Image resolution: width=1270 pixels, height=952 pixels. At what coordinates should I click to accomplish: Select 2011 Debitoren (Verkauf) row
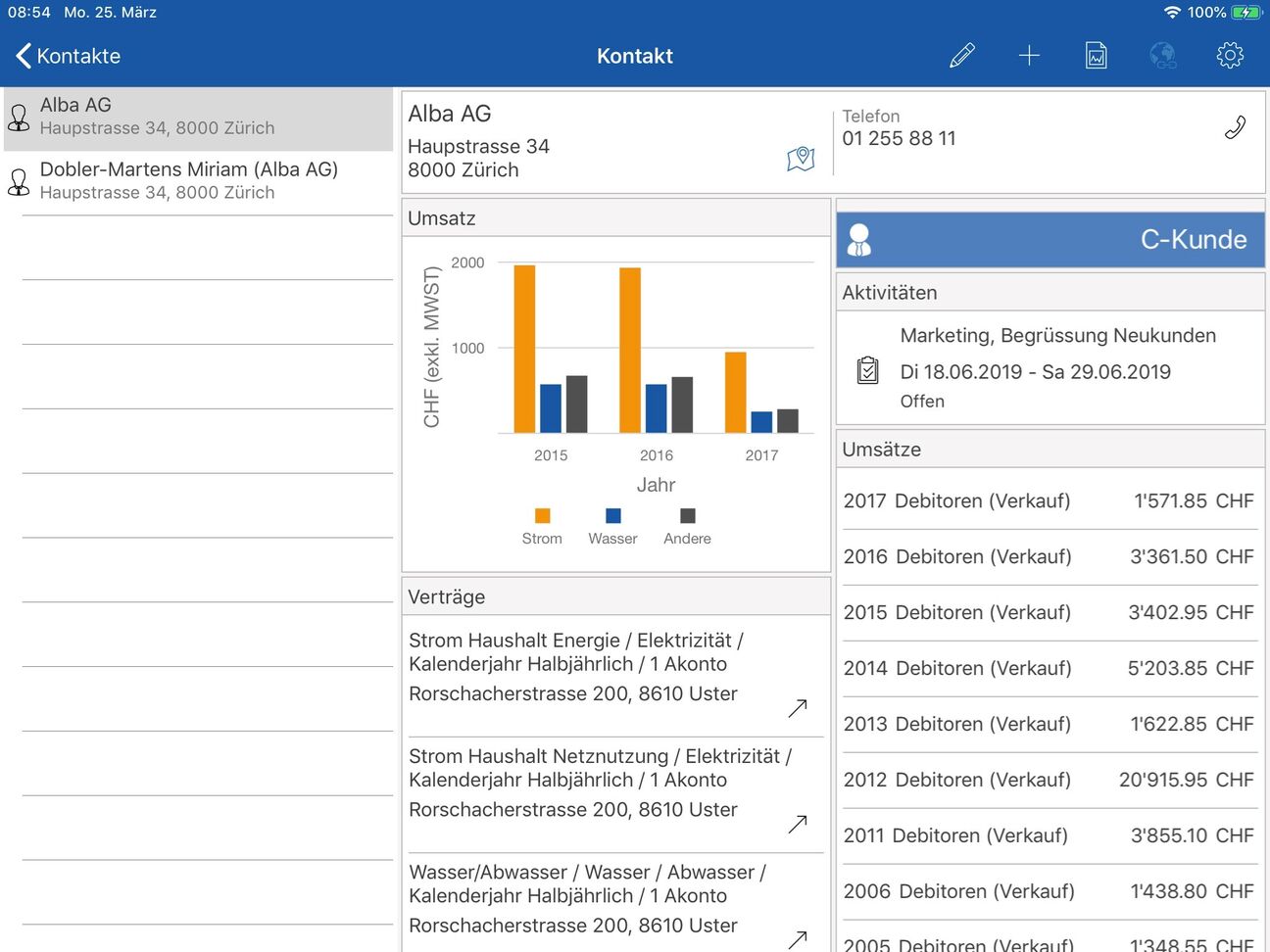pos(1049,836)
